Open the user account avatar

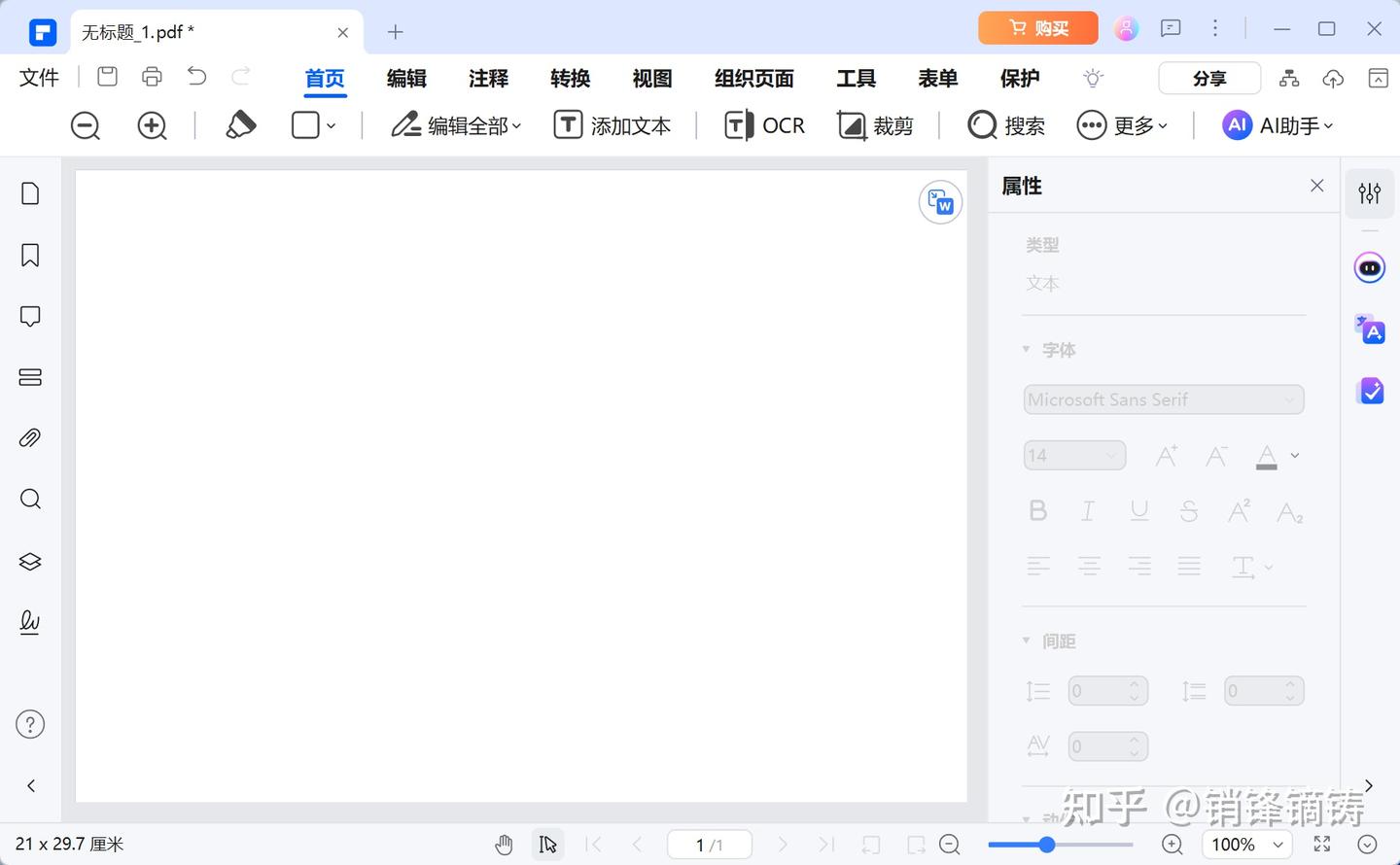click(x=1126, y=29)
